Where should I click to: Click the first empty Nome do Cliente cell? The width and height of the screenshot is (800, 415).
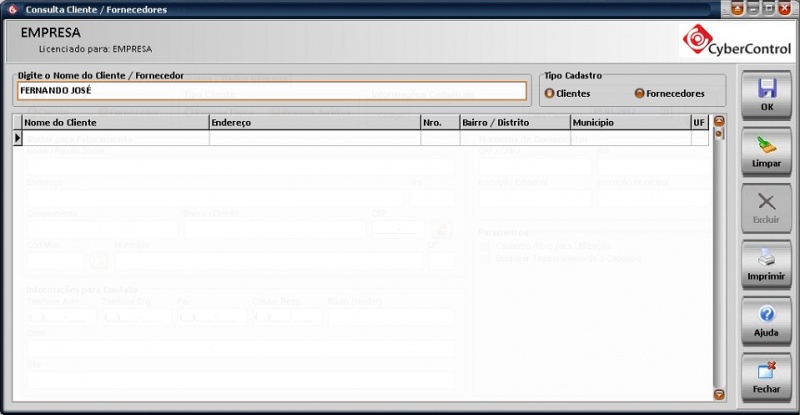(116, 138)
